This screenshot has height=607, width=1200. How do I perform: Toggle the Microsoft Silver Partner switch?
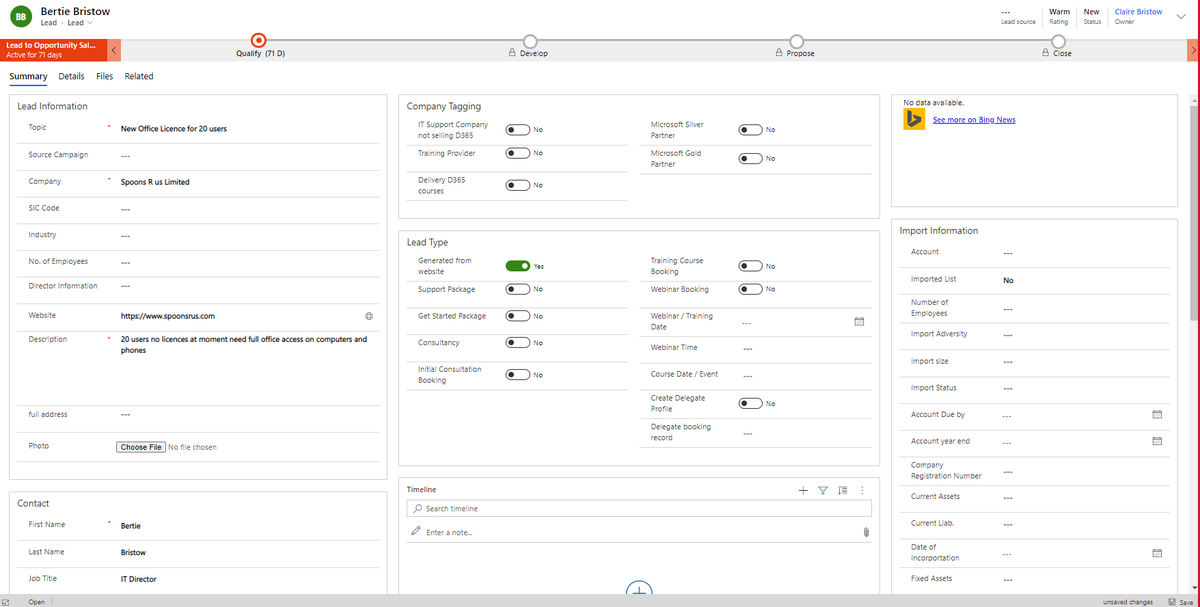click(750, 130)
